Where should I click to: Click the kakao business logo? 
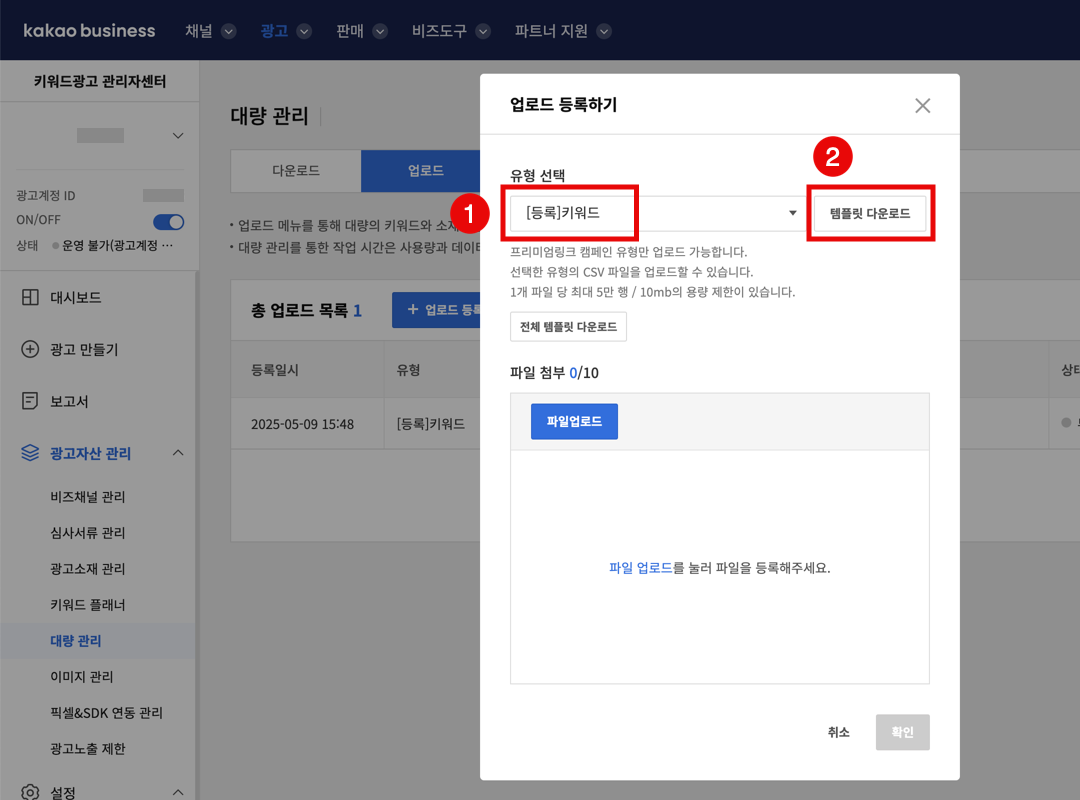[89, 31]
